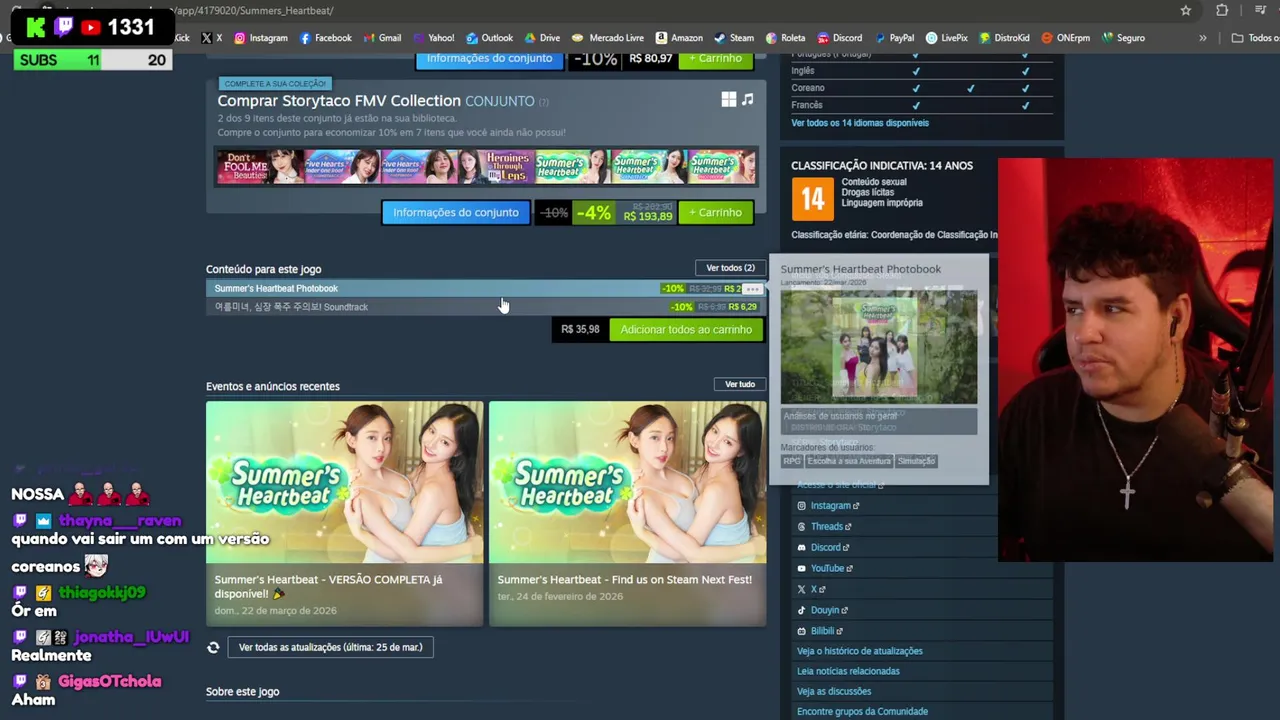Open the 'Find us on Steam Next Fest!' card
Screen dimensions: 1280x720
(628, 514)
